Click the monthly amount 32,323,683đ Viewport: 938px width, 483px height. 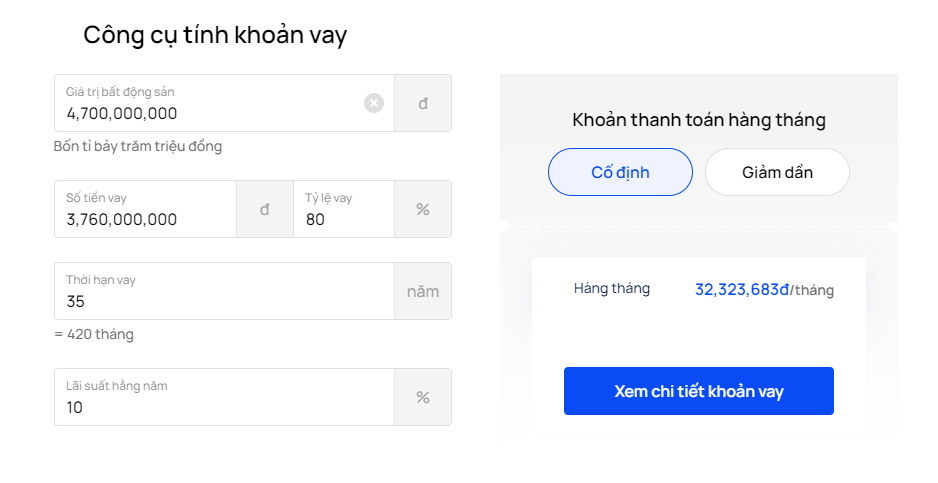[742, 290]
